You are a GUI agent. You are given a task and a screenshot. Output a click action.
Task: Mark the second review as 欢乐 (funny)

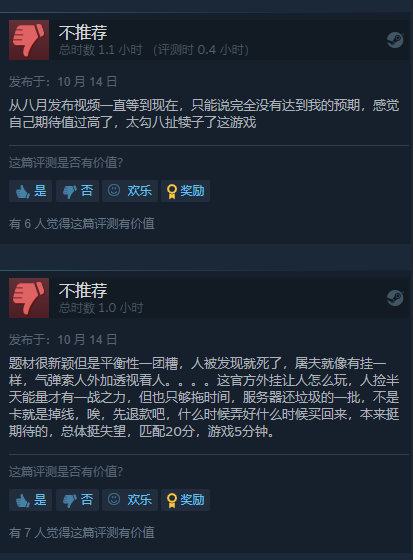(x=130, y=500)
